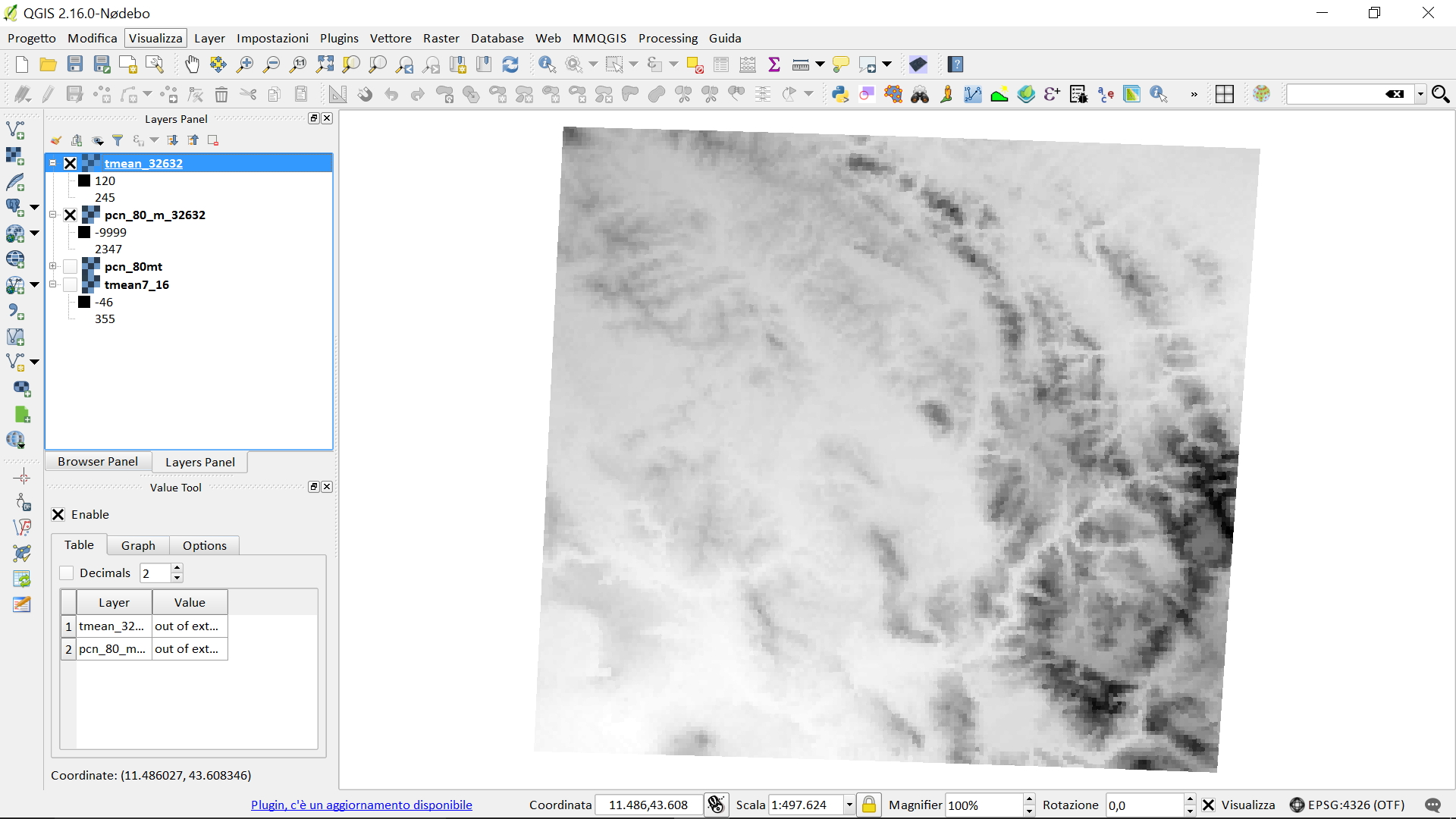Open the Python console icon
The image size is (1456, 819).
pyautogui.click(x=839, y=94)
